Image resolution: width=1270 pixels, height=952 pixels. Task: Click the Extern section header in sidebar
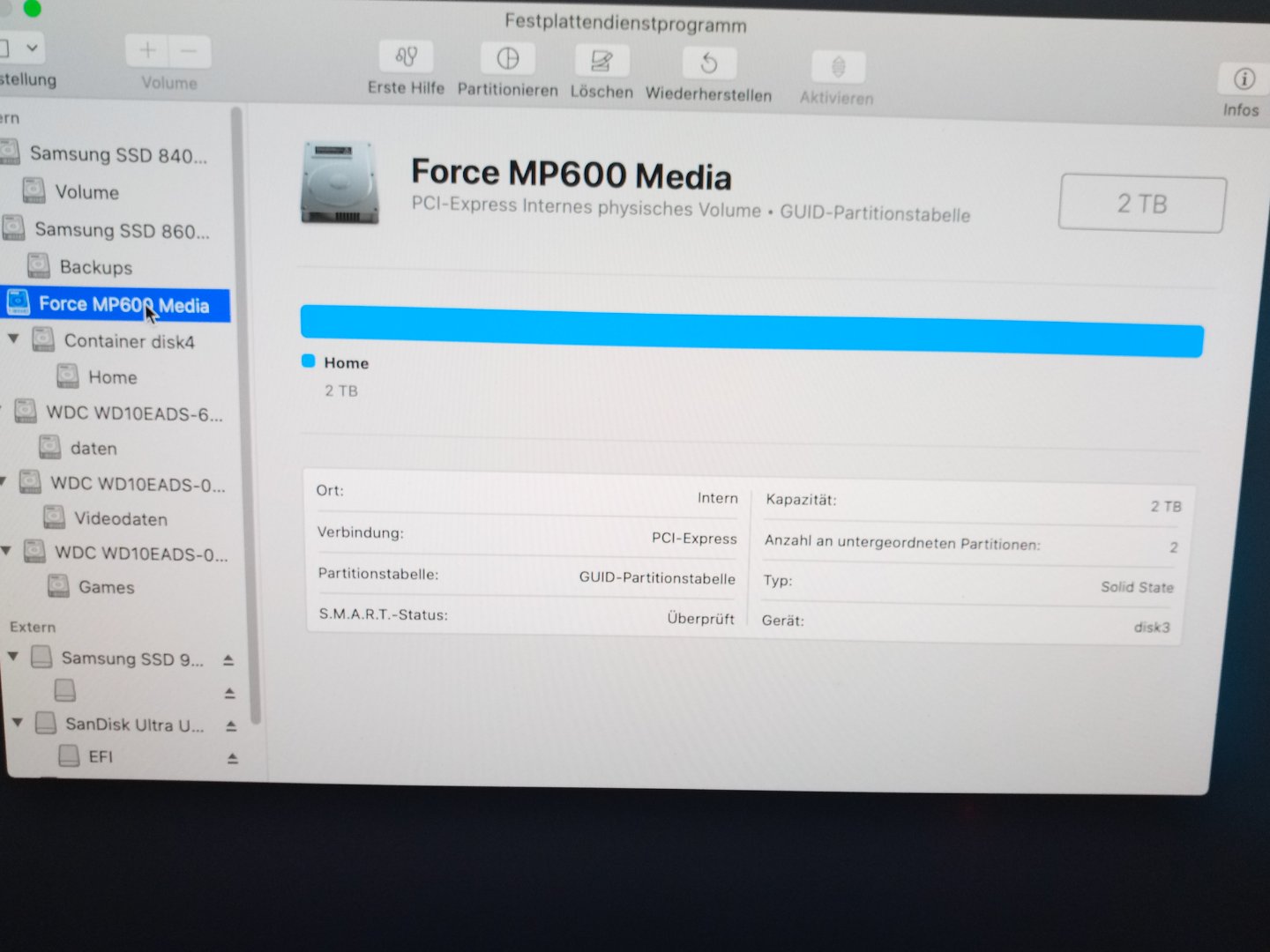tap(33, 627)
